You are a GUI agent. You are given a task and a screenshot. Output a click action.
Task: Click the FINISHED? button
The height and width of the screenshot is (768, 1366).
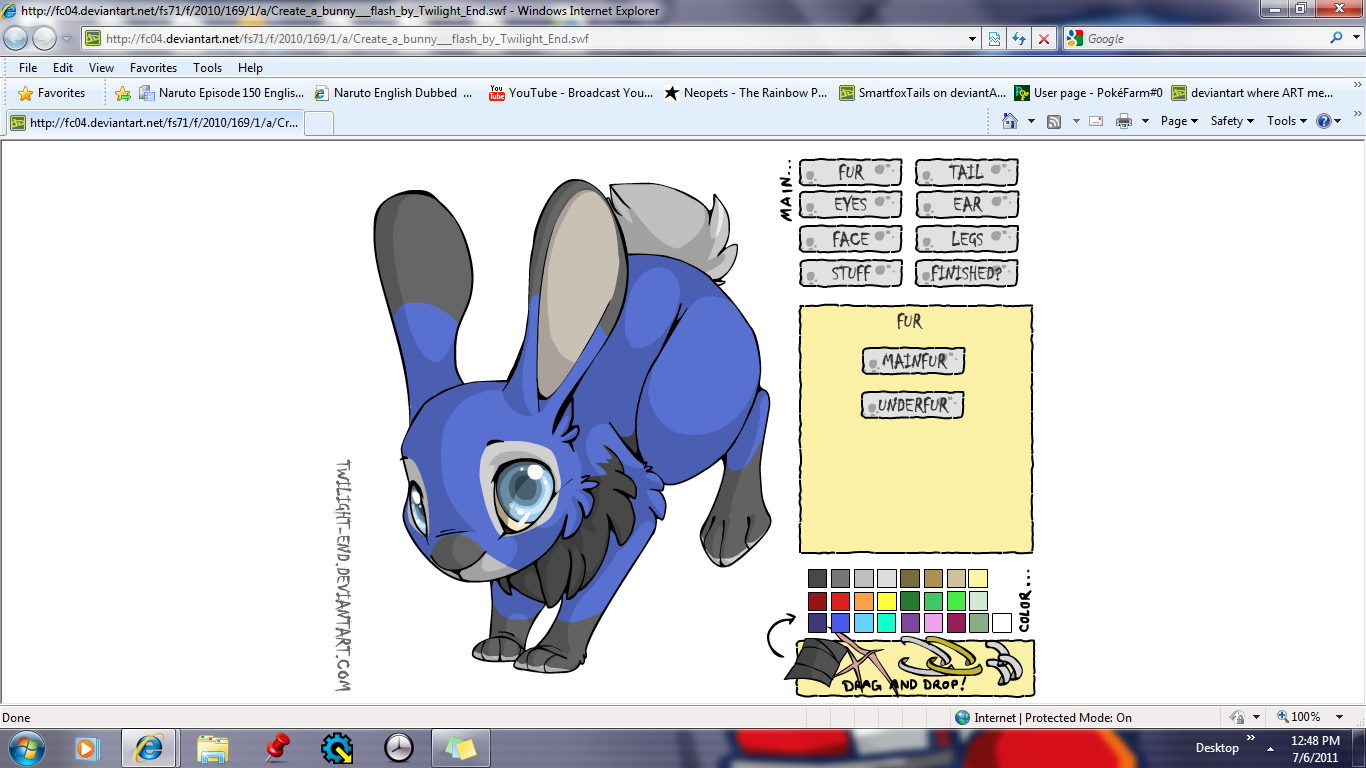coord(966,273)
